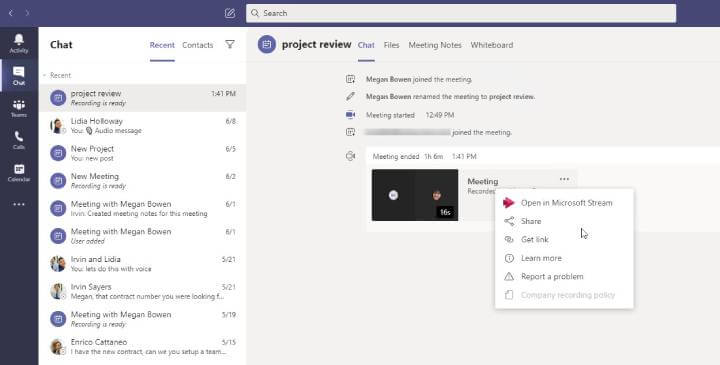This screenshot has height=365, width=720.
Task: Open the Meeting Notes tab
Action: tap(435, 45)
